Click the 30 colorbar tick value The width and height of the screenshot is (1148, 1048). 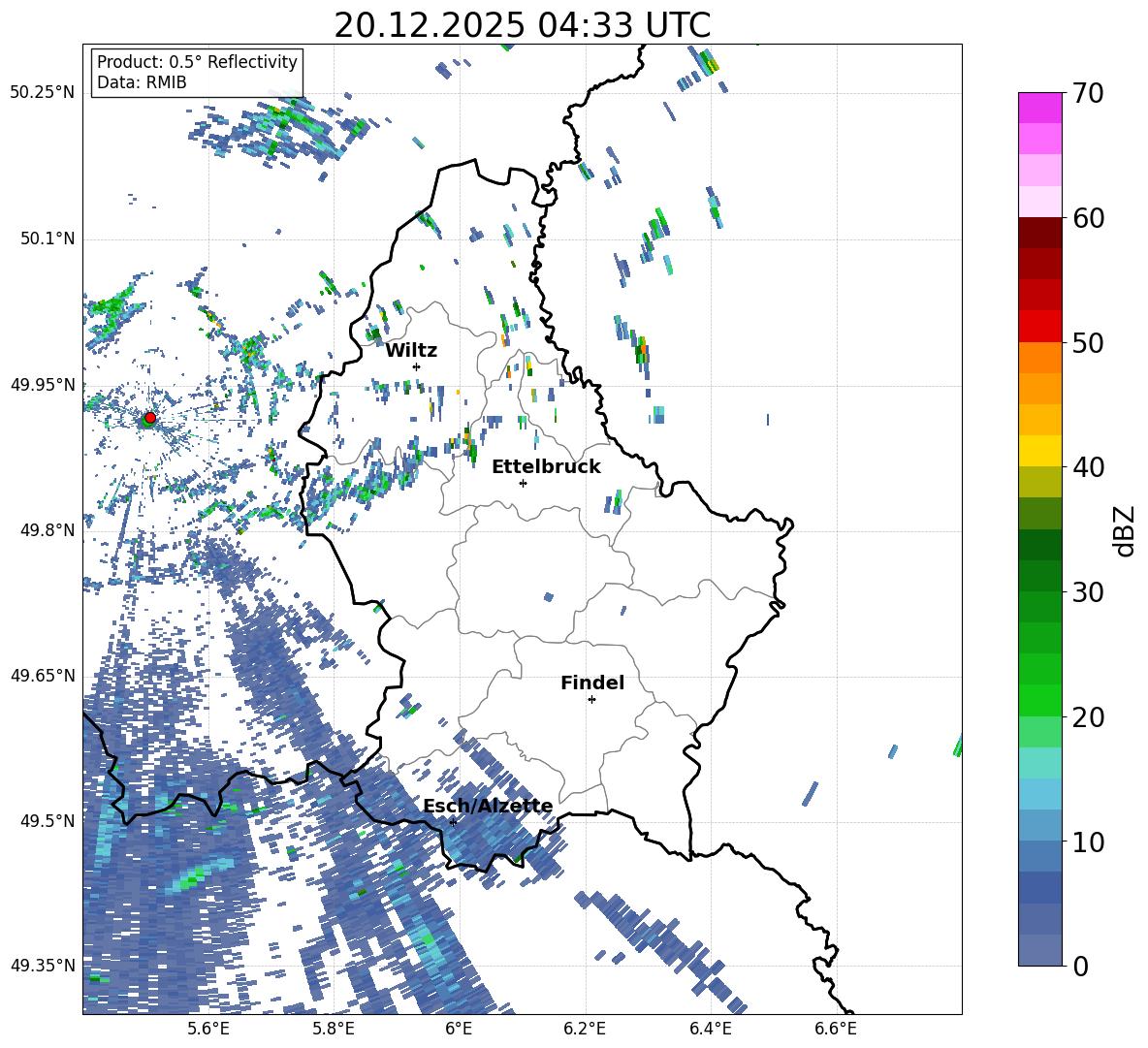tap(1088, 592)
